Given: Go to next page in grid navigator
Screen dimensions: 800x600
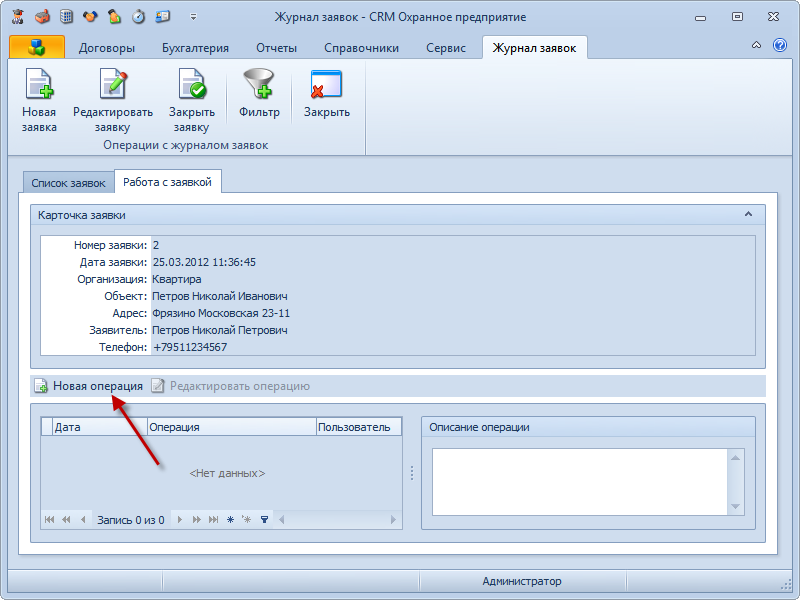Looking at the screenshot, I should pos(196,519).
